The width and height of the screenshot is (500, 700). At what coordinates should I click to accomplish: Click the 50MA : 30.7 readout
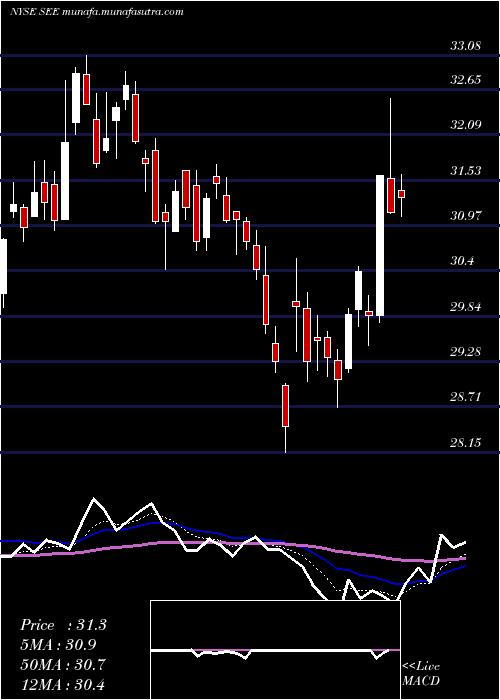[x=63, y=664]
